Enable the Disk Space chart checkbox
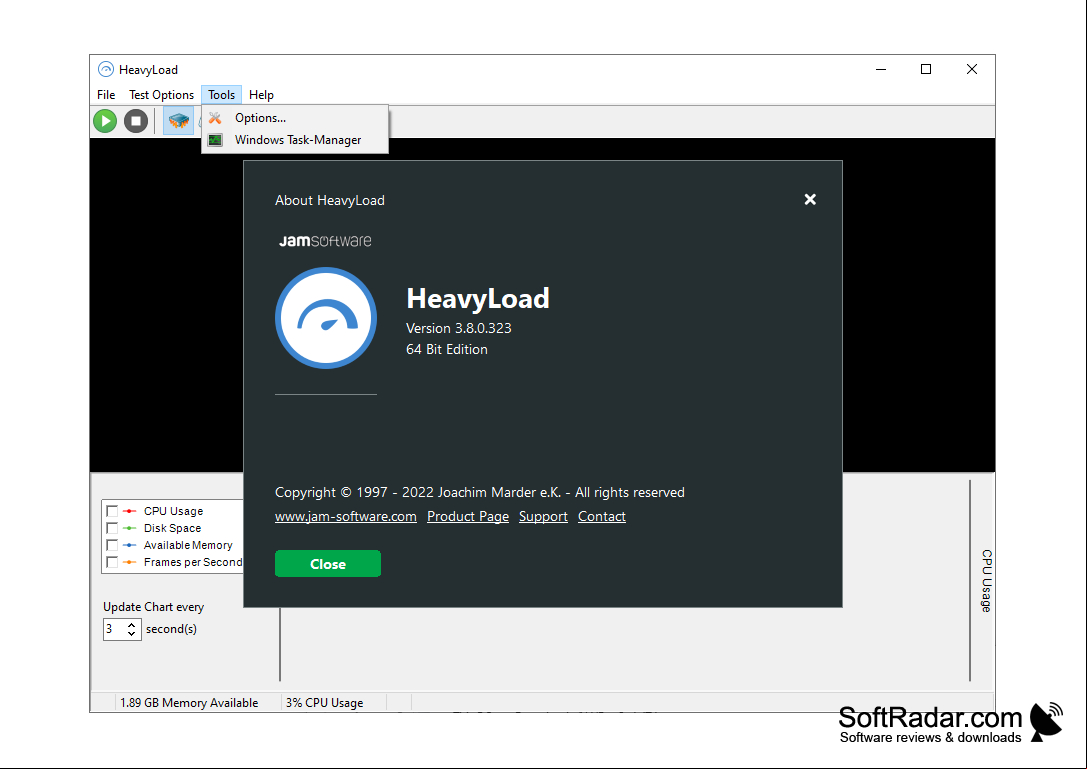This screenshot has width=1087, height=769. [112, 528]
